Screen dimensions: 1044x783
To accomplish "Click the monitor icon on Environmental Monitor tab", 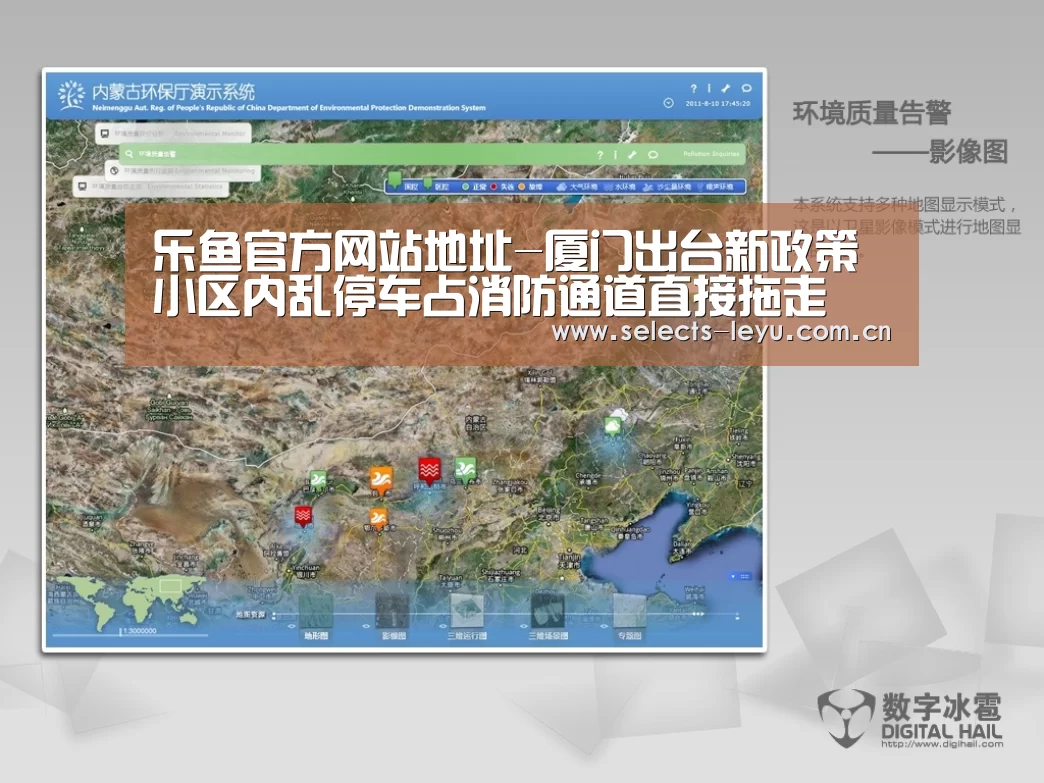I will 105,134.
